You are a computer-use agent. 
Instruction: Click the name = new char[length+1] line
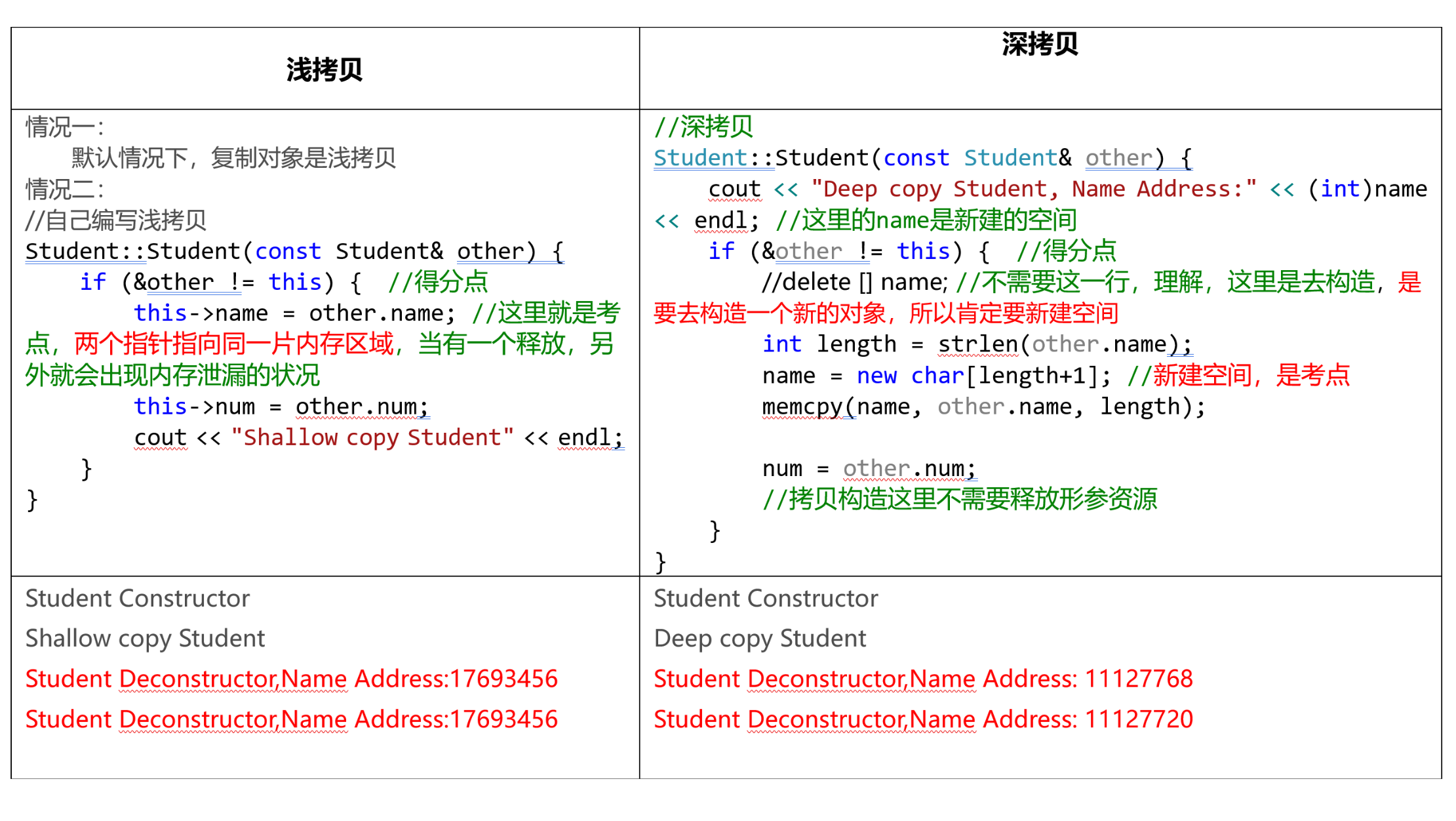click(936, 376)
